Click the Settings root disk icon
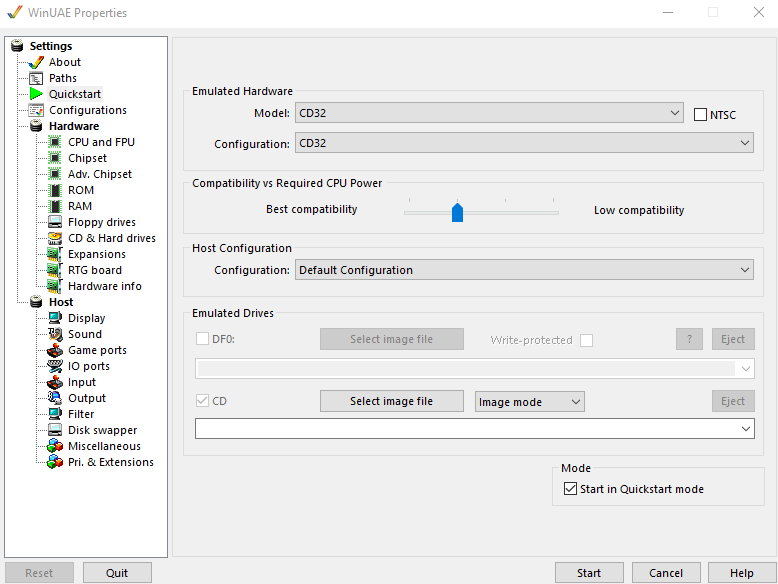 17,46
